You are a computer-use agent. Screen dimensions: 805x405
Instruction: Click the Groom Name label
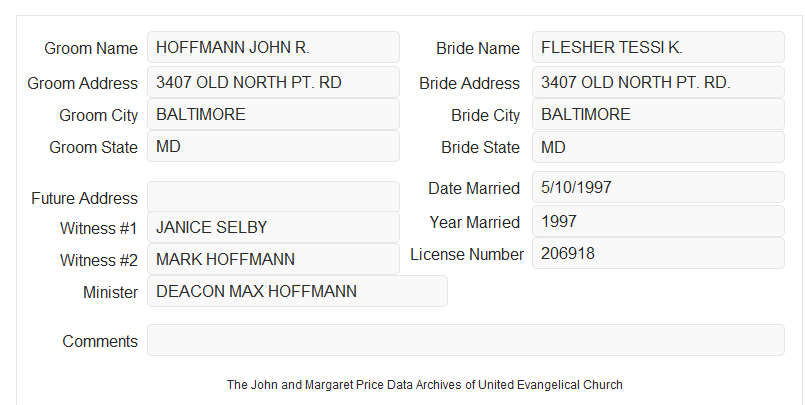[91, 48]
